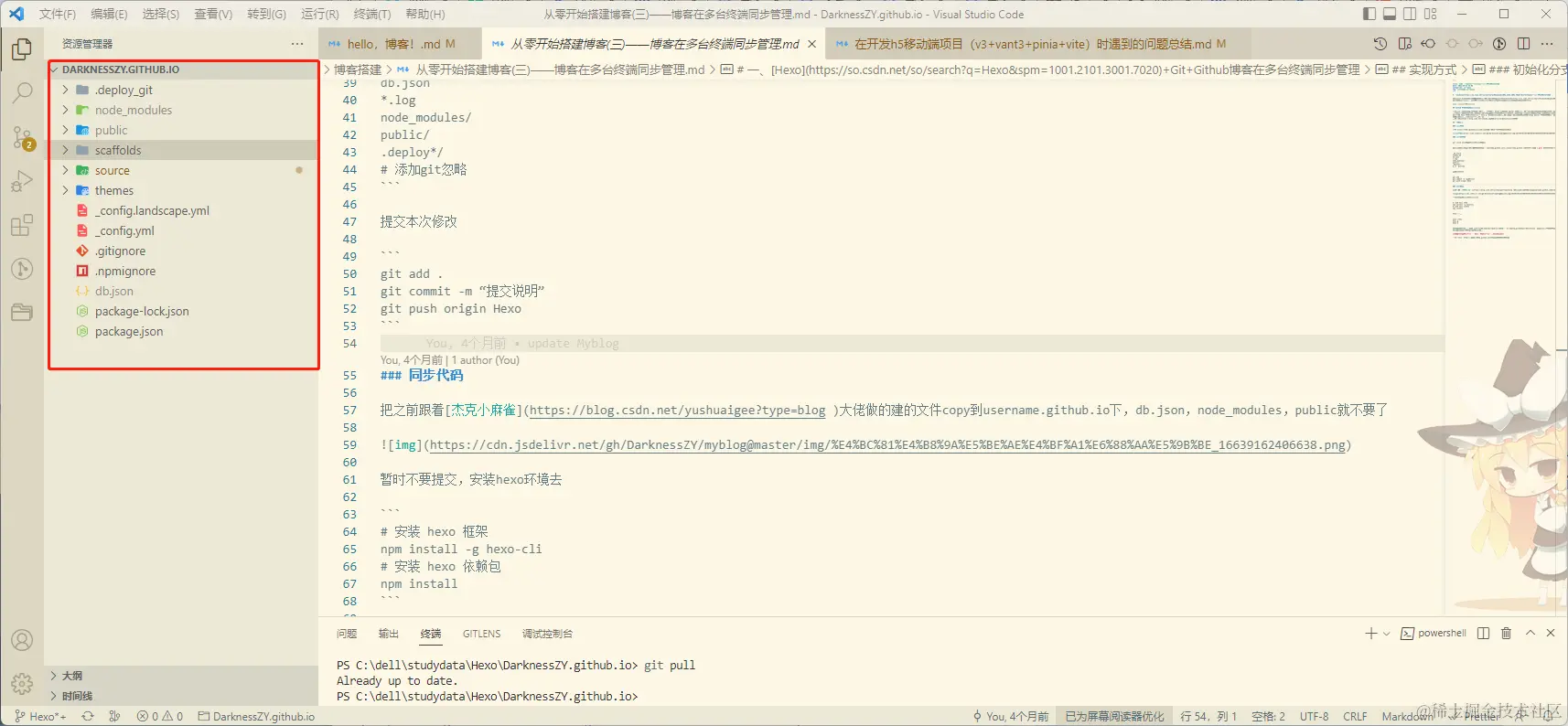The image size is (1568, 726).
Task: Close the 从零开始搭建博客(三) editor tab
Action: (x=811, y=44)
